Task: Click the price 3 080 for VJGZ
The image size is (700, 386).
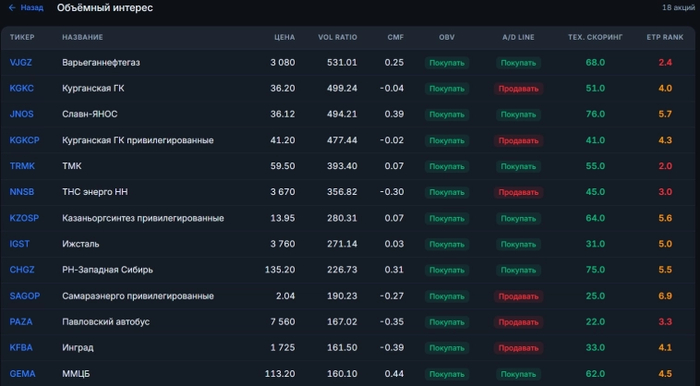Action: pos(283,62)
